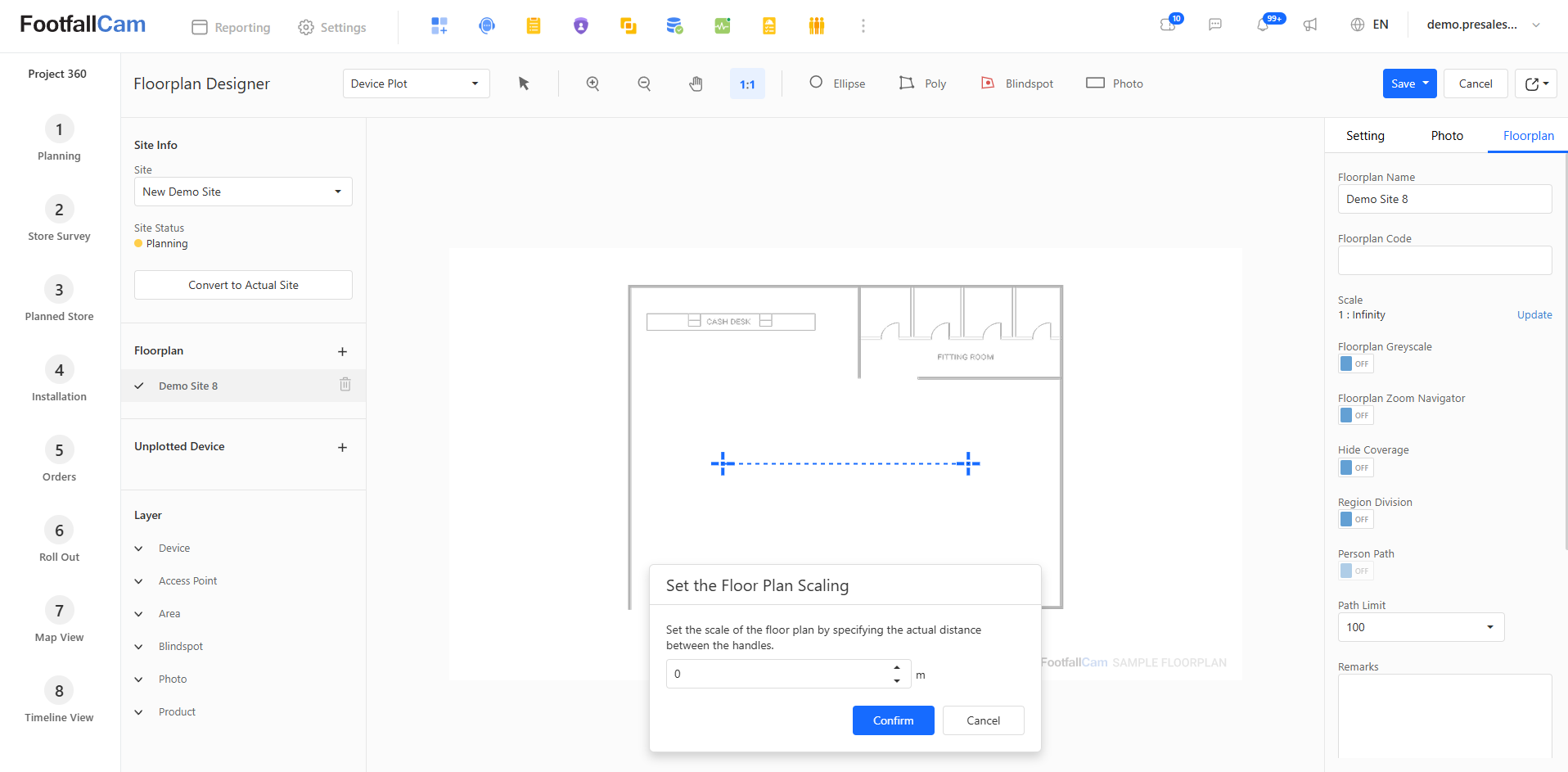Toggle the Floorplan Zoom Navigator switch
Image resolution: width=1568 pixels, height=772 pixels.
[x=1356, y=415]
